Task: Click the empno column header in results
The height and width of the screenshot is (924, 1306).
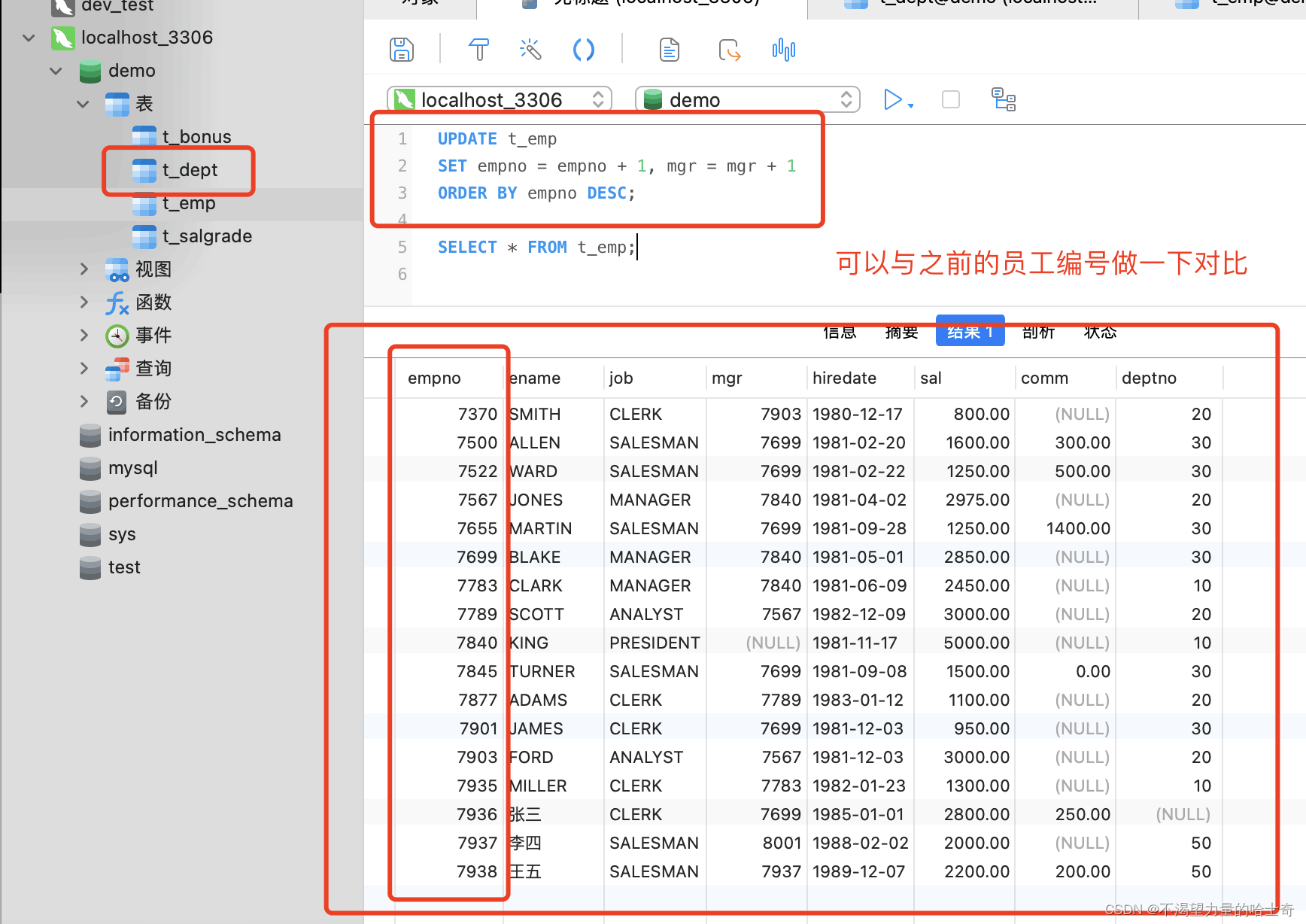Action: 434,378
